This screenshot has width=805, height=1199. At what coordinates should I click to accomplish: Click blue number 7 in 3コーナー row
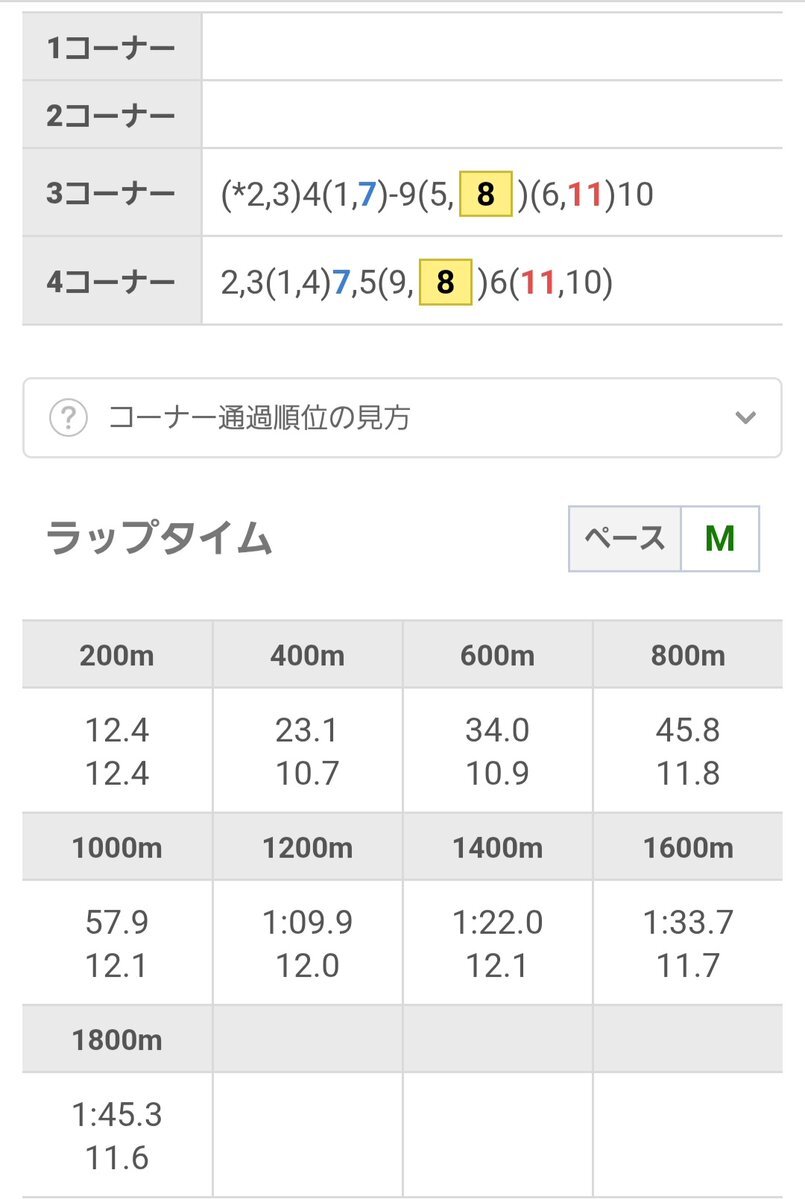point(367,194)
